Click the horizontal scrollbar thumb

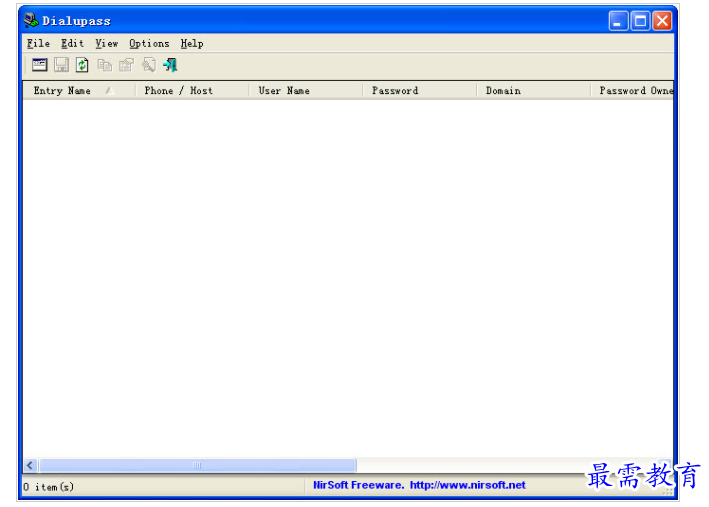click(198, 465)
